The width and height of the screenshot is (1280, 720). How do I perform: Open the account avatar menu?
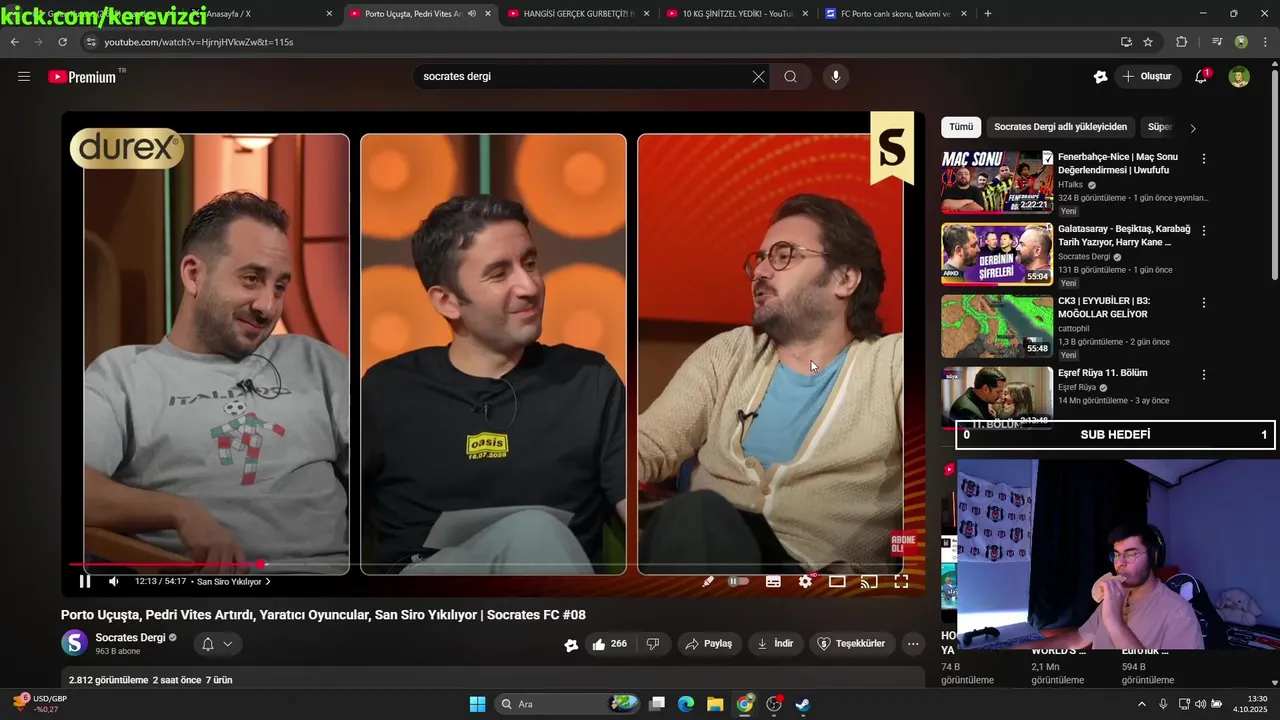tap(1239, 76)
